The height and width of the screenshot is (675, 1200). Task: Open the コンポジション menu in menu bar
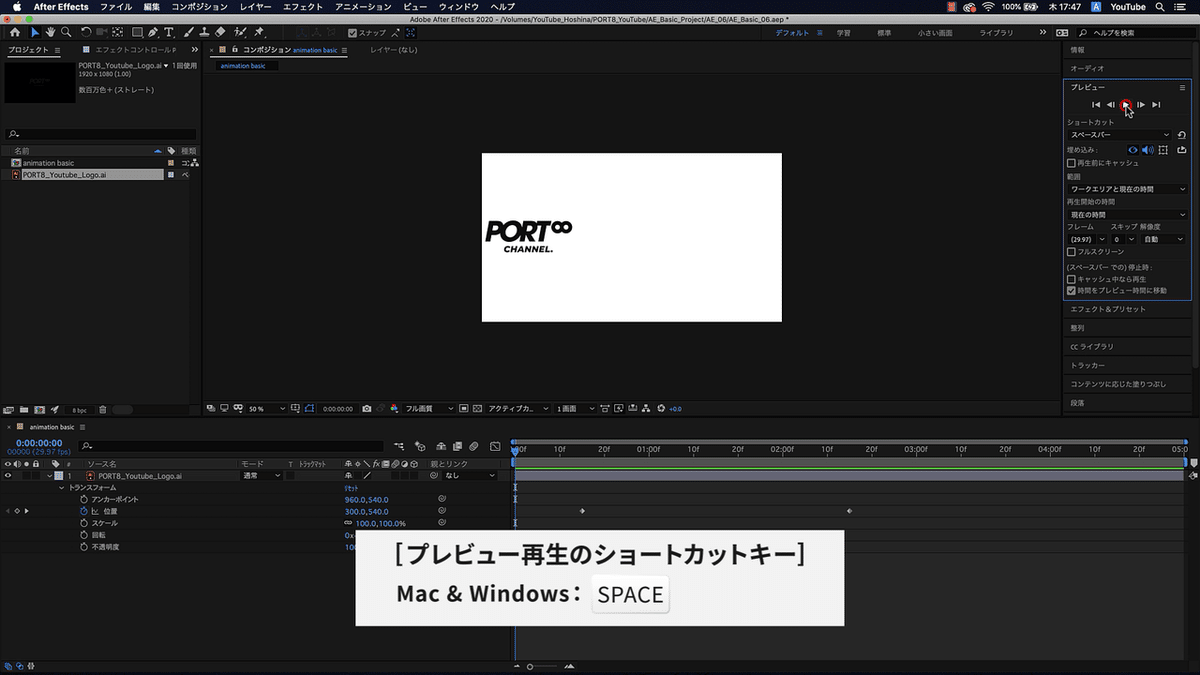click(199, 7)
